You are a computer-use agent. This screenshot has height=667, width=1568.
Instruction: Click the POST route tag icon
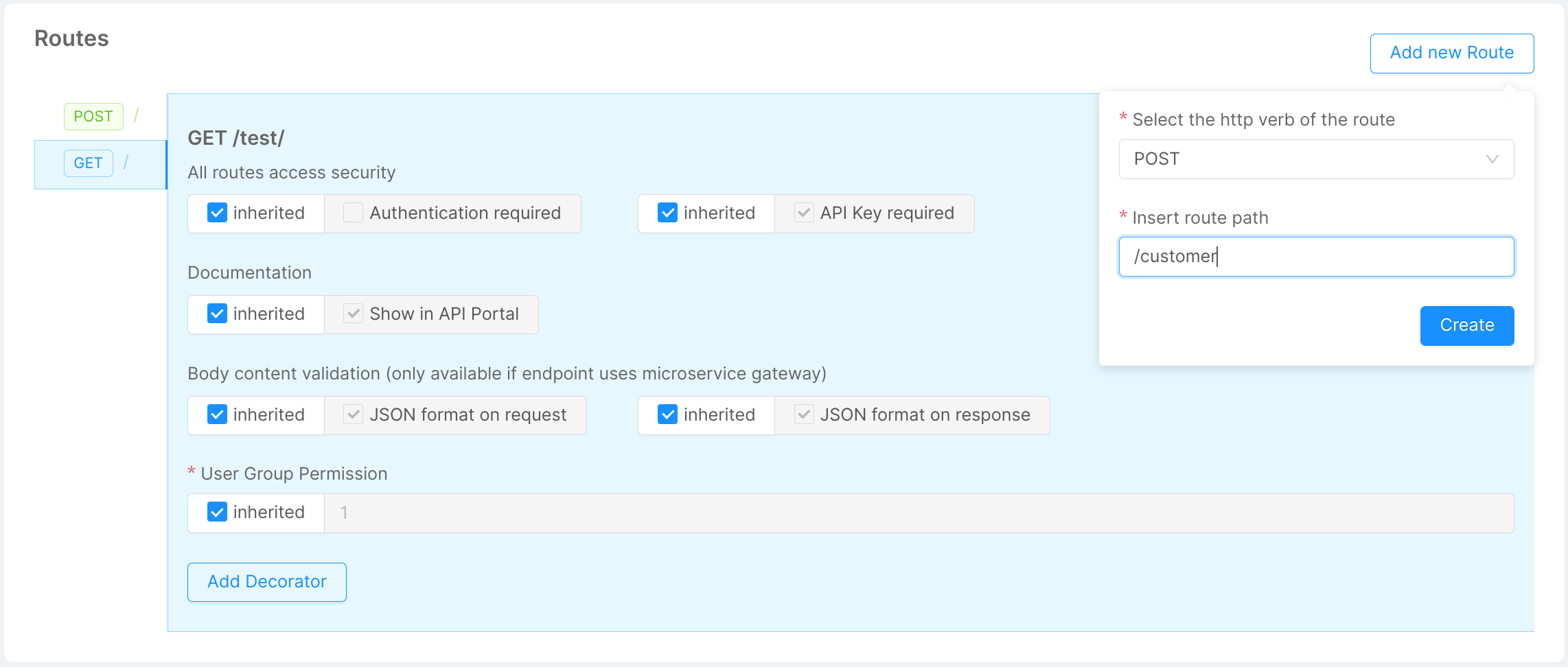[x=93, y=117]
